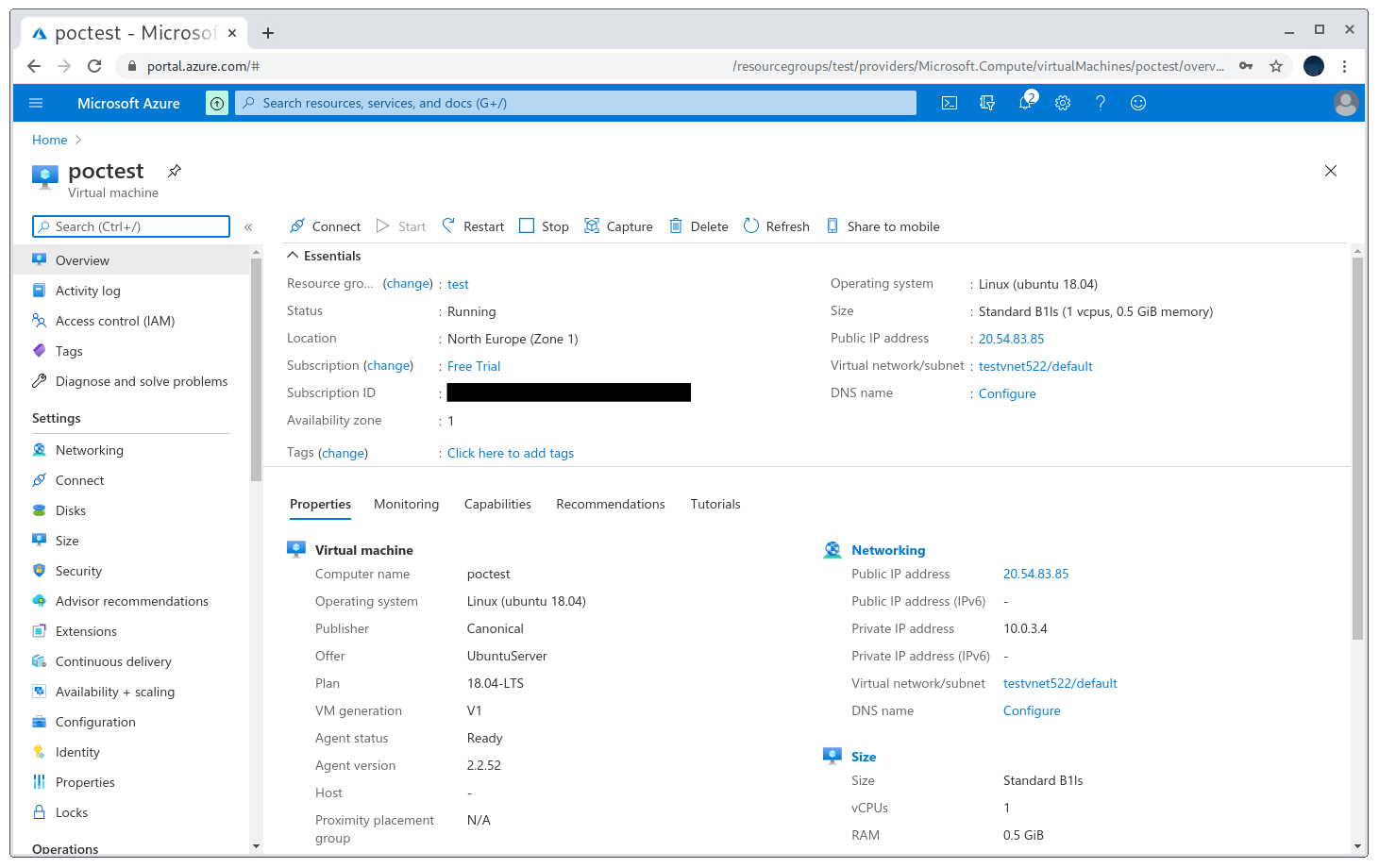Click the sidebar scrollbar down arrow
The image size is (1379, 868).
256,846
